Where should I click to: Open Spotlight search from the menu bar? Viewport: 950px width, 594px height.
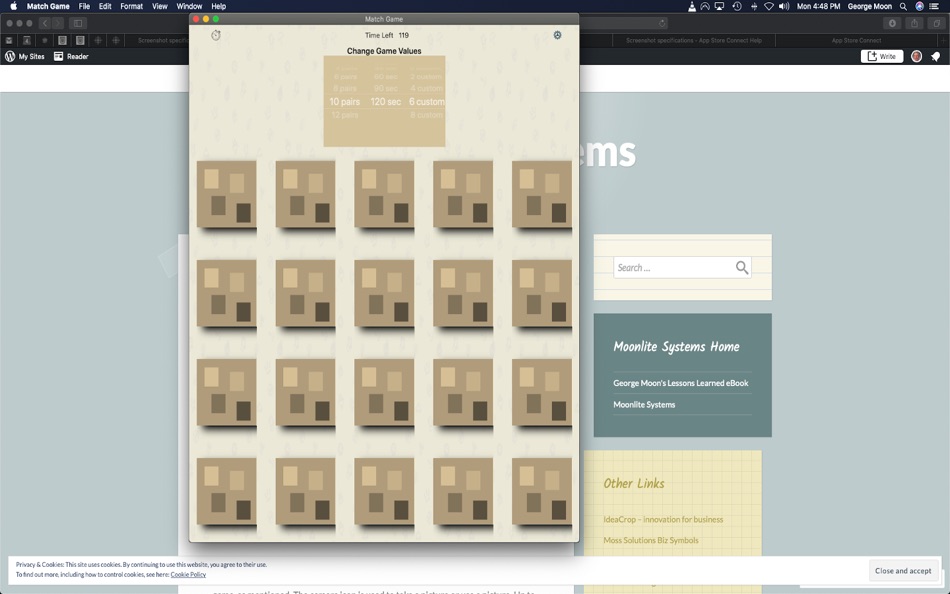tap(902, 6)
